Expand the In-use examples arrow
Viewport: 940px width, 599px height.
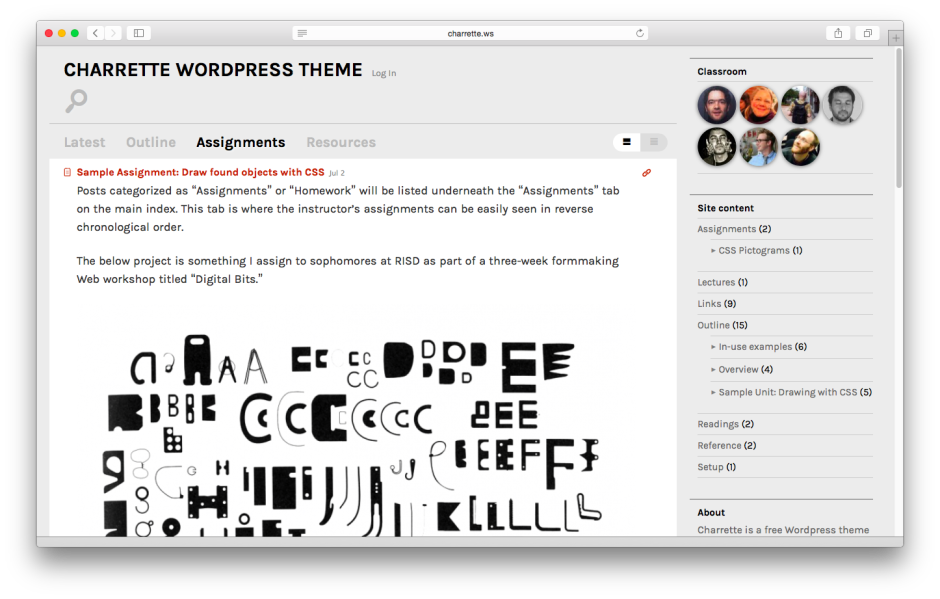[713, 347]
